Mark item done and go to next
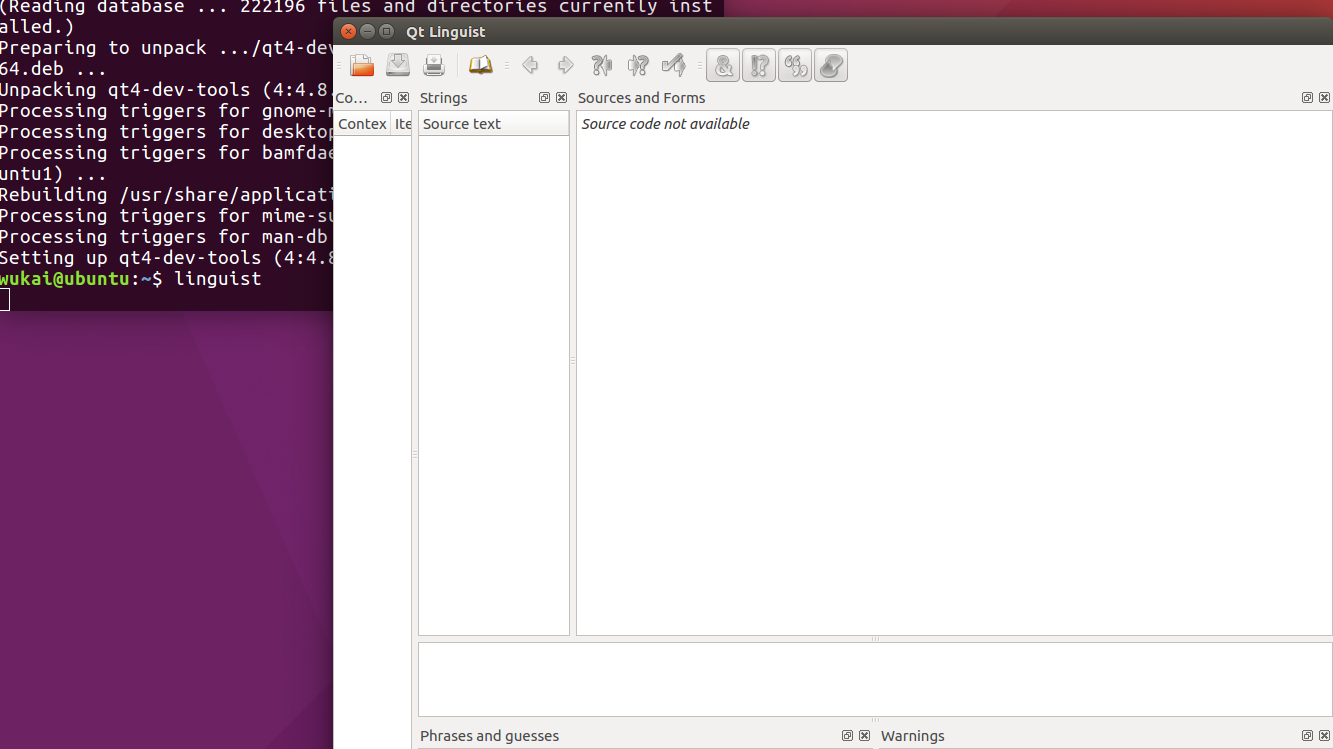This screenshot has height=749, width=1333. tap(673, 64)
